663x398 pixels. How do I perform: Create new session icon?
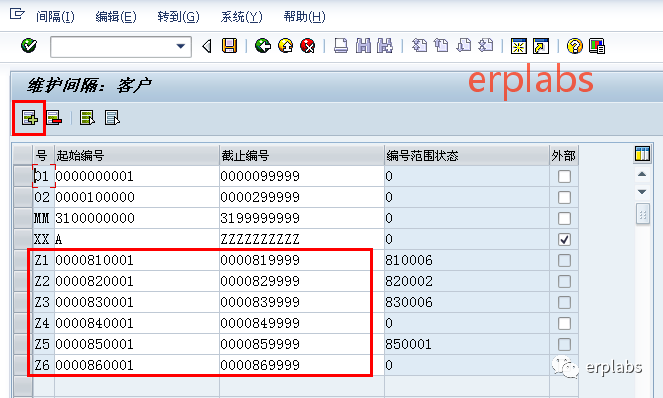click(x=519, y=46)
